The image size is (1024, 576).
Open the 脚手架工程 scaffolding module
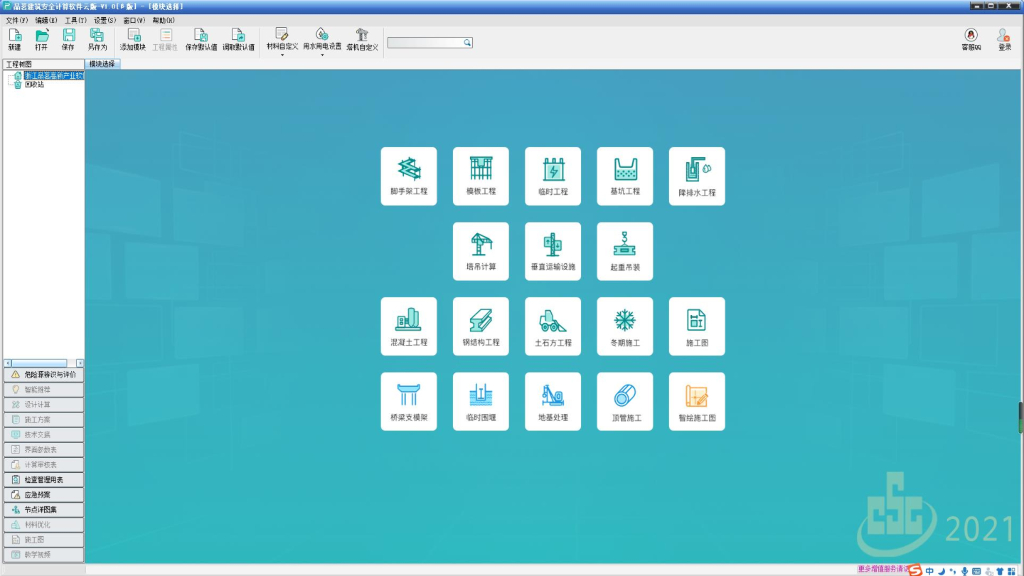pyautogui.click(x=409, y=176)
